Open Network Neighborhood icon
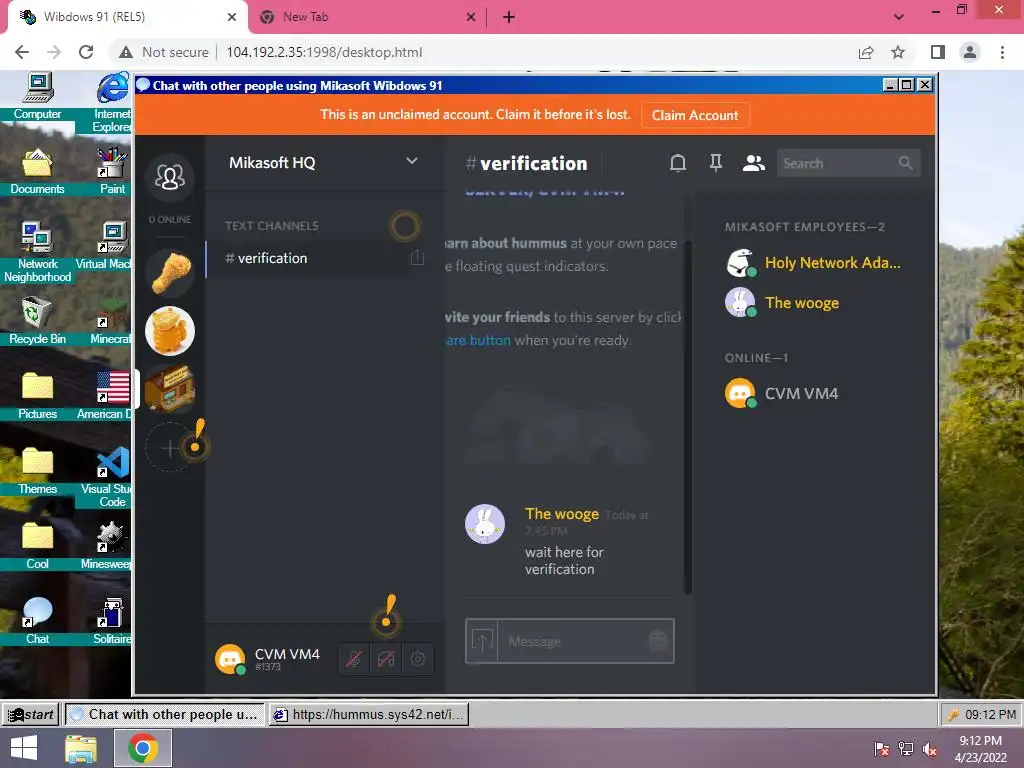The width and height of the screenshot is (1024, 768). (37, 253)
